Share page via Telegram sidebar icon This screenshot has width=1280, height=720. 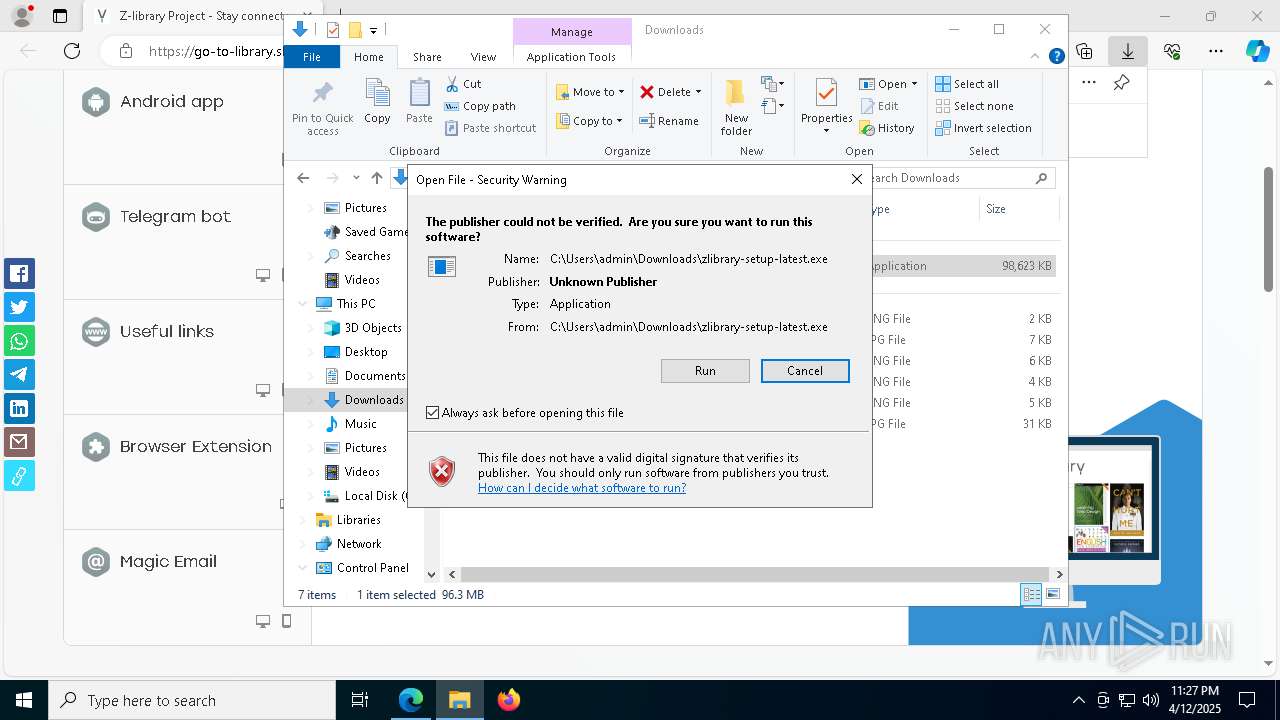pyautogui.click(x=19, y=374)
